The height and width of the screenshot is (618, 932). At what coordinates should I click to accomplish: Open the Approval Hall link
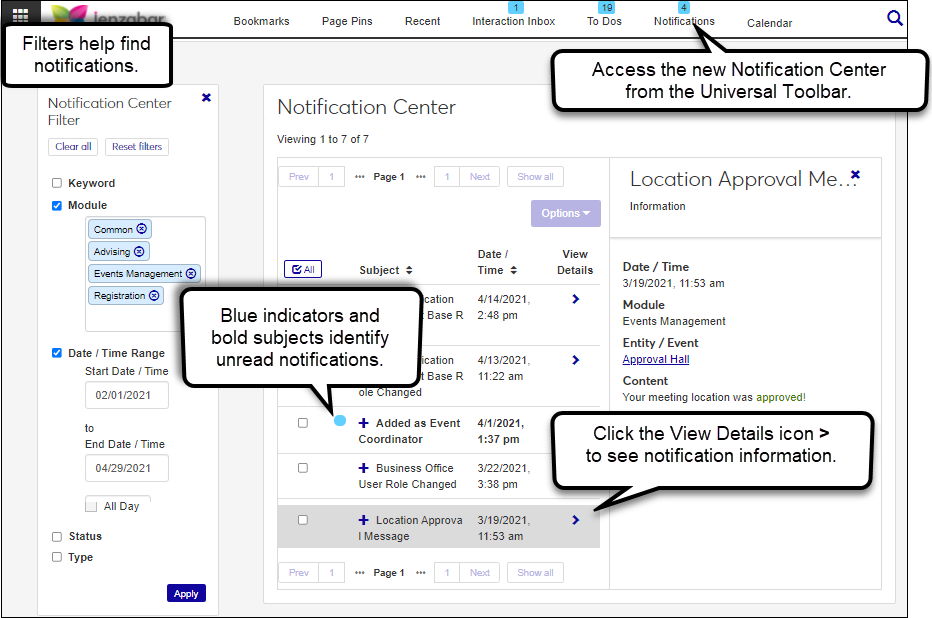(x=654, y=359)
